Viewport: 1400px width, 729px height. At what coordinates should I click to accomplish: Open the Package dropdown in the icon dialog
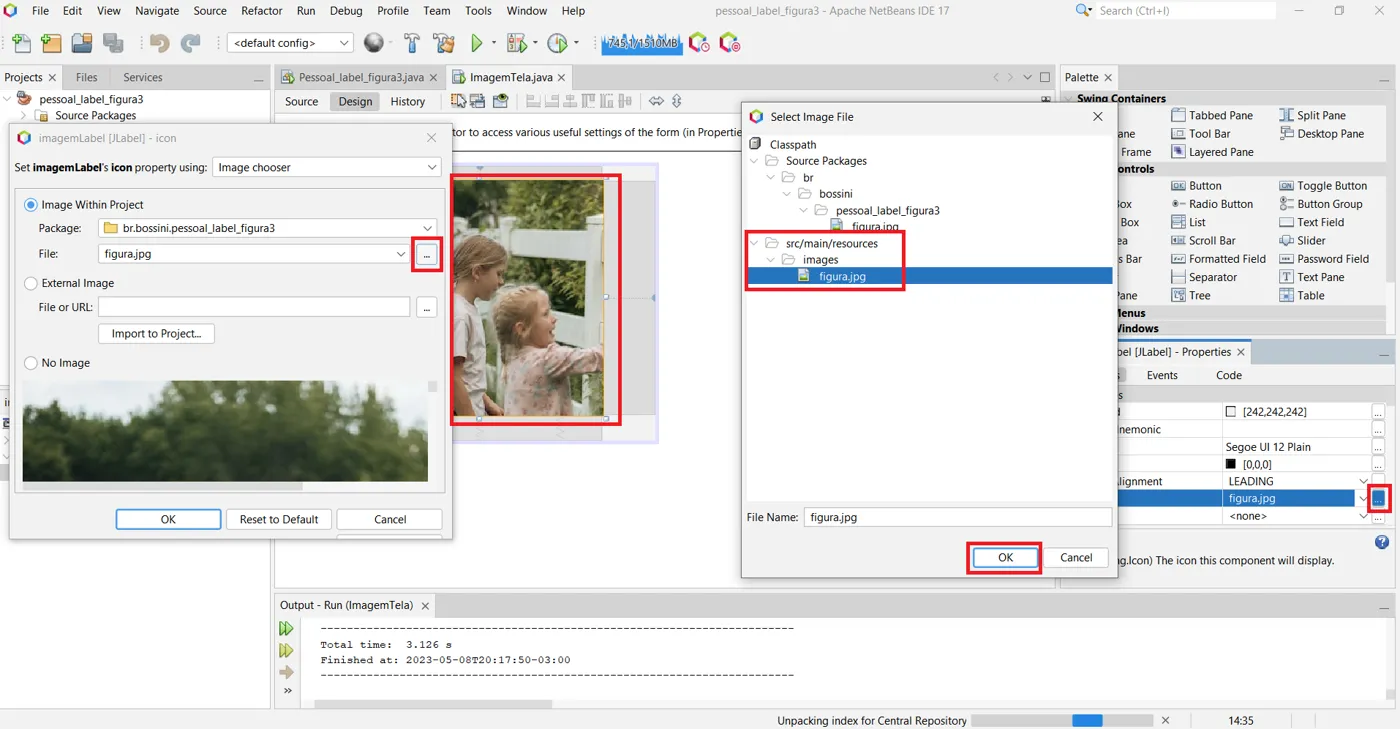(268, 228)
